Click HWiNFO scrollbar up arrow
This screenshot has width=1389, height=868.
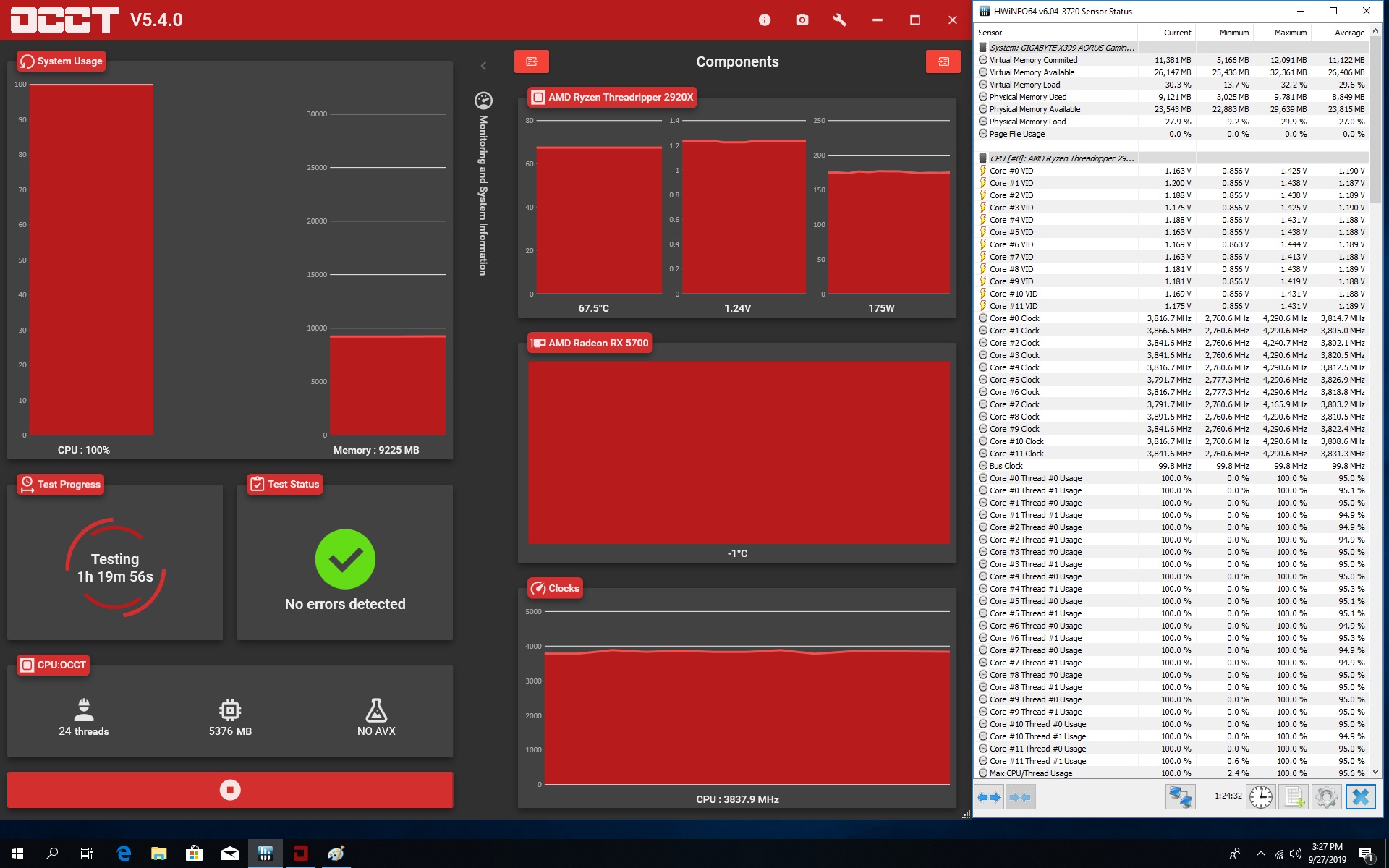1375,32
